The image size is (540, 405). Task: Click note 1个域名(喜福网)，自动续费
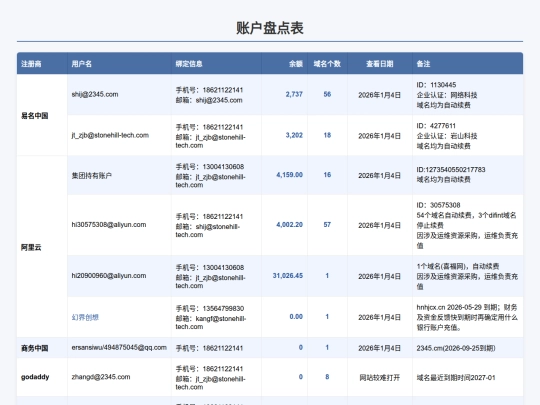[x=467, y=276]
